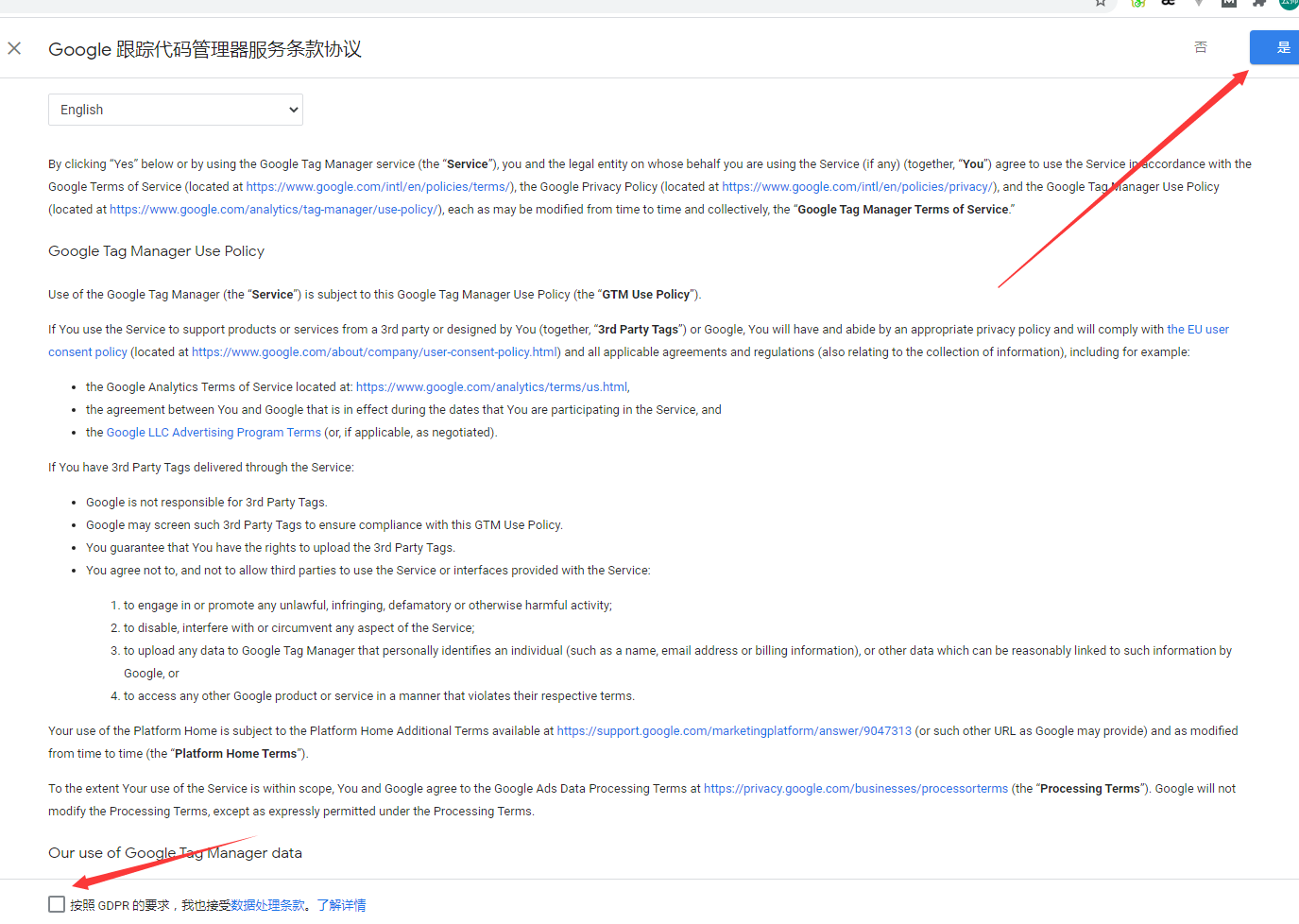Viewport: 1299px width, 924px height.
Task: Click the bold text "Google Tag Manager Terms of Service"
Action: click(x=903, y=210)
